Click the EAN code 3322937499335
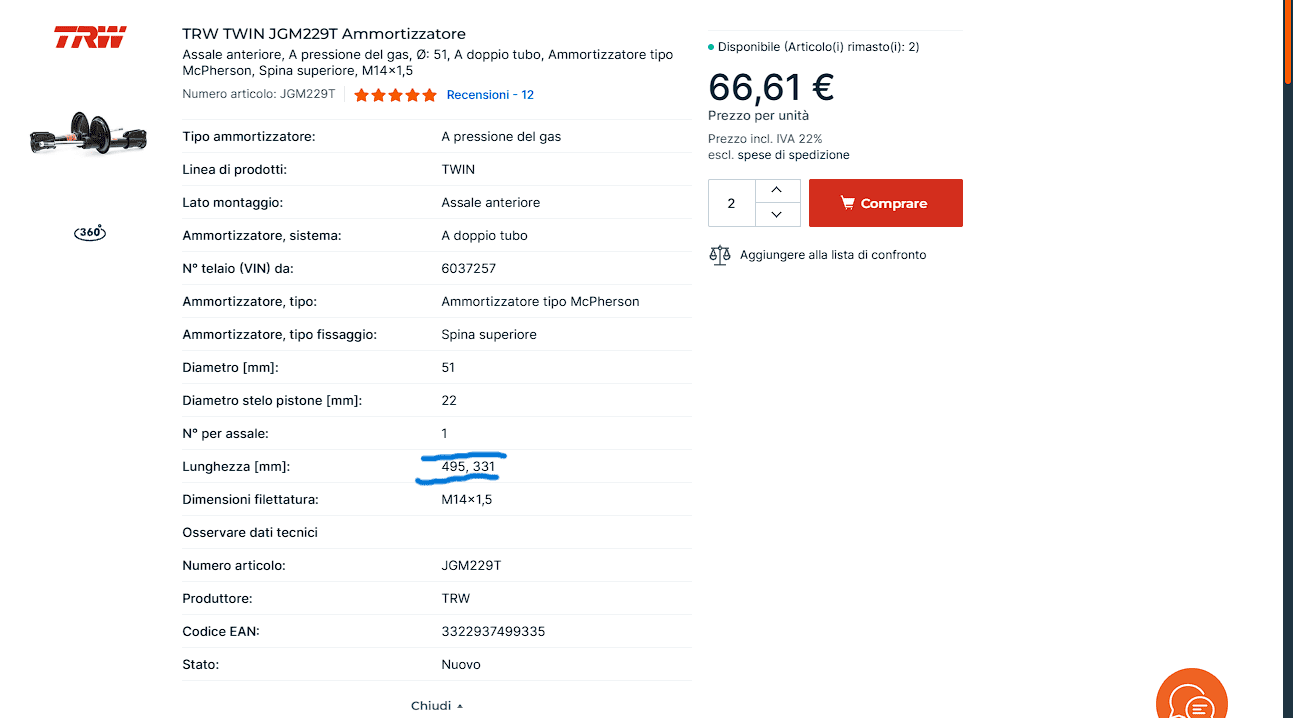Viewport: 1293px width, 718px height. pyautogui.click(x=493, y=632)
